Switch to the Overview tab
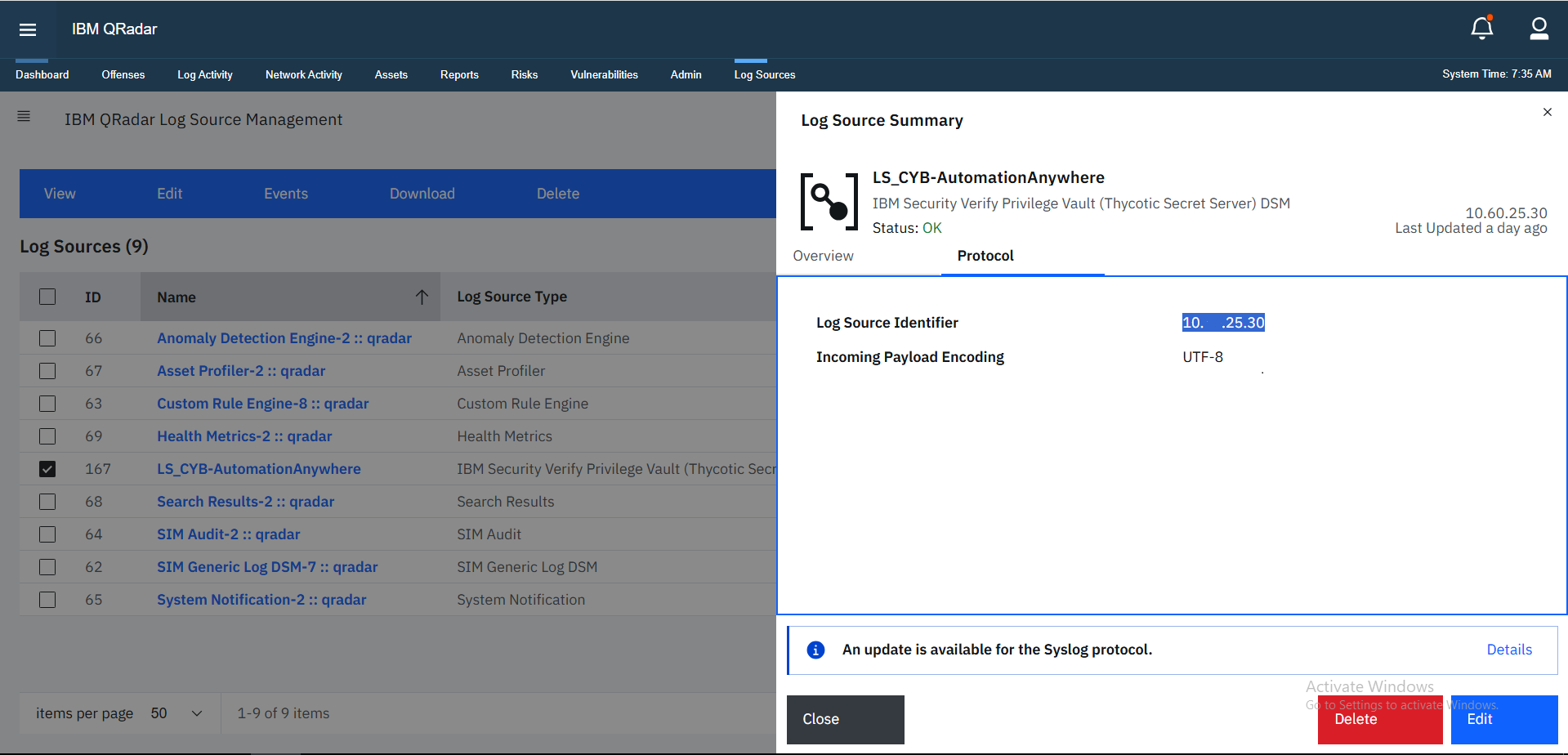 tap(823, 256)
